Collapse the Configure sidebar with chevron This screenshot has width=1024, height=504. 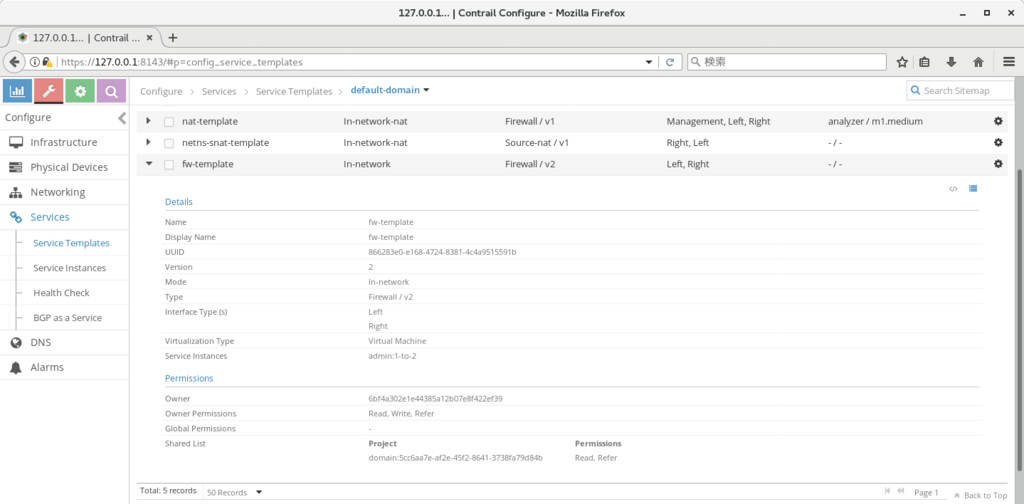click(121, 118)
